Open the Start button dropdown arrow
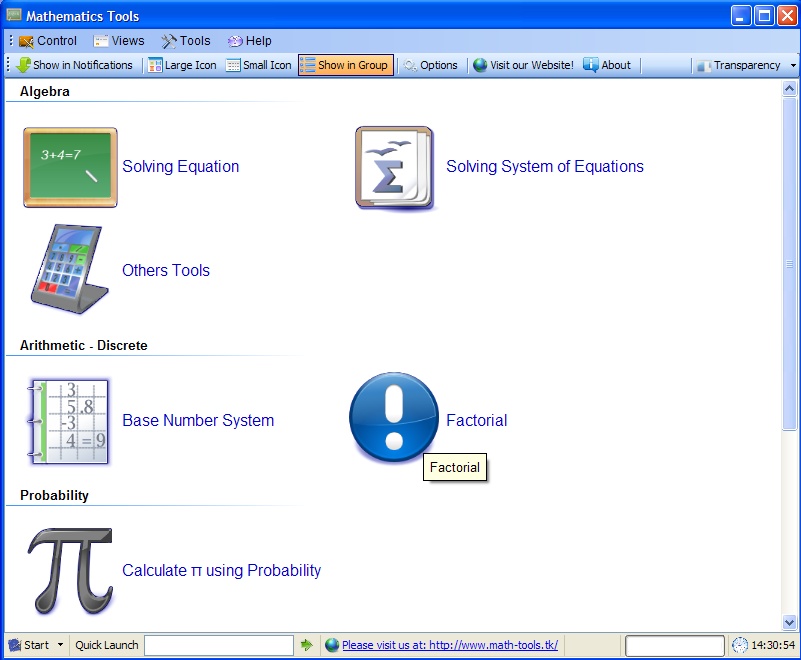801x660 pixels. pyautogui.click(x=60, y=645)
